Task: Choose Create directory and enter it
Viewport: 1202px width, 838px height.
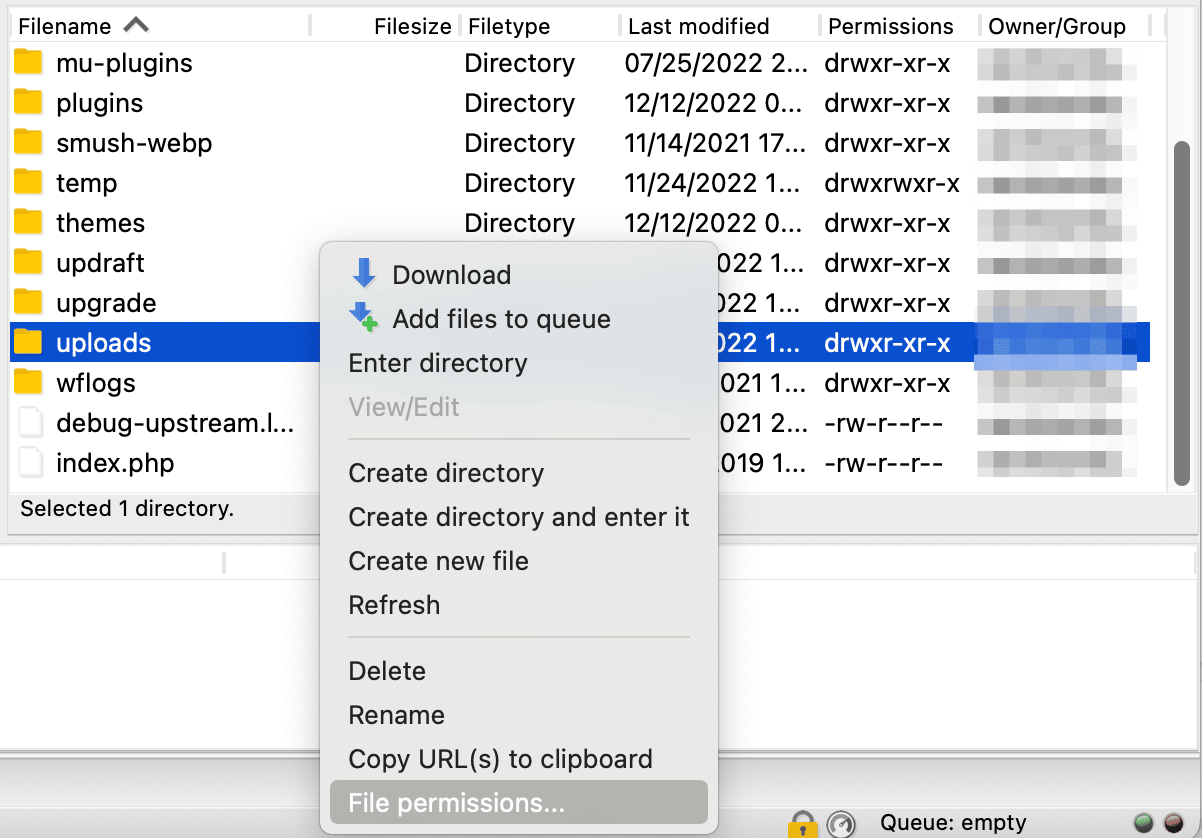Action: pos(519,517)
